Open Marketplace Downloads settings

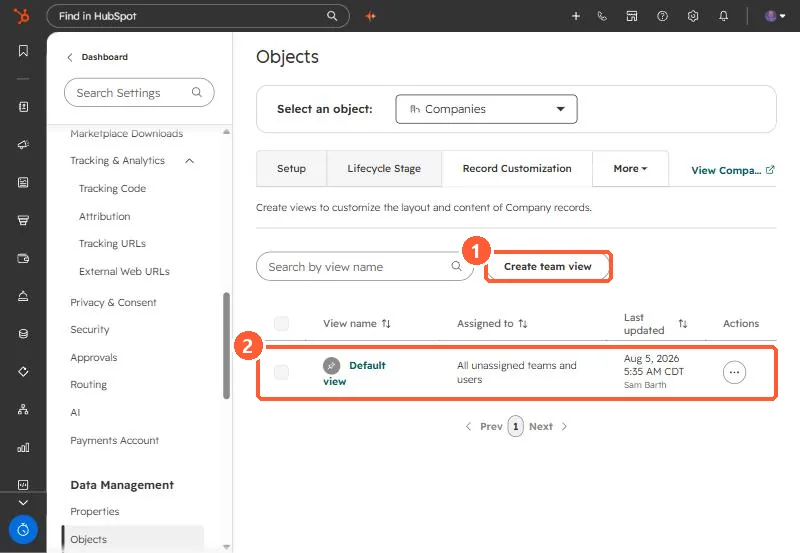[x=127, y=134]
